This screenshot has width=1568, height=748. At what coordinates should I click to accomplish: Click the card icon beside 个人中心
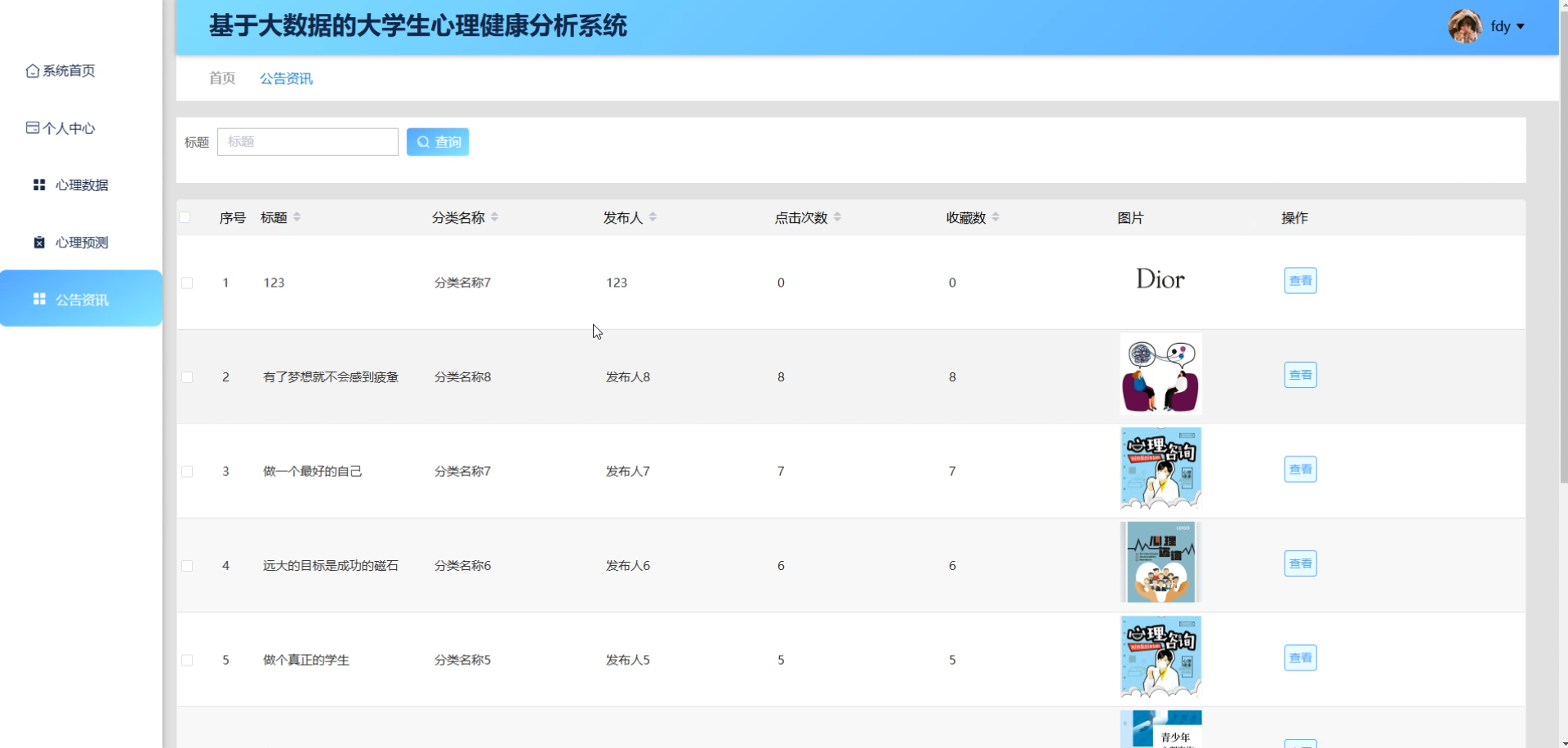point(33,127)
